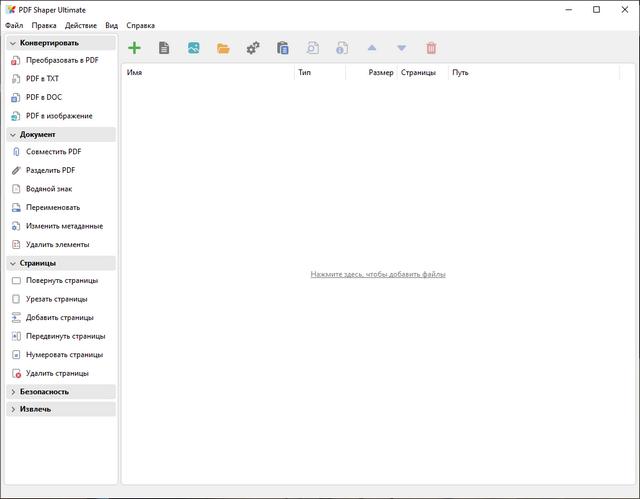Click icon beside PDF в TXT
640x499 pixels.
[16, 79]
